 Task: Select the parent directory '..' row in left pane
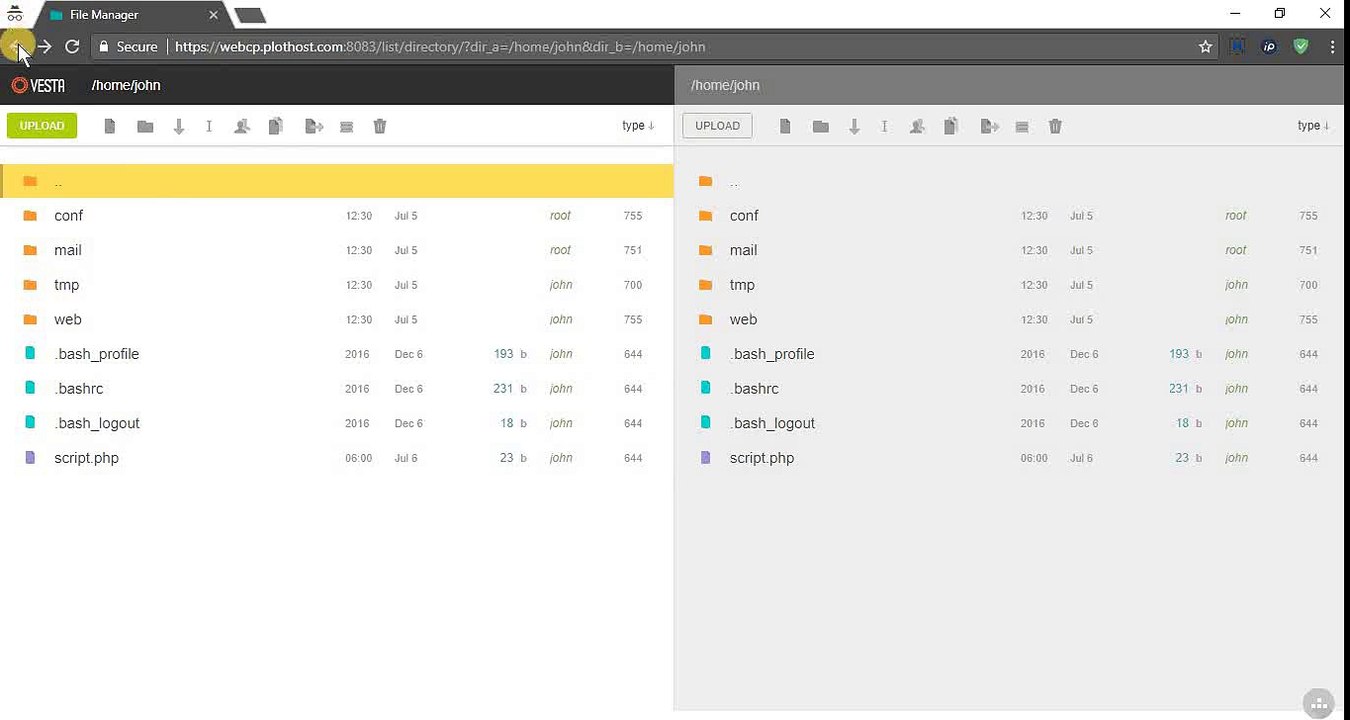click(336, 181)
